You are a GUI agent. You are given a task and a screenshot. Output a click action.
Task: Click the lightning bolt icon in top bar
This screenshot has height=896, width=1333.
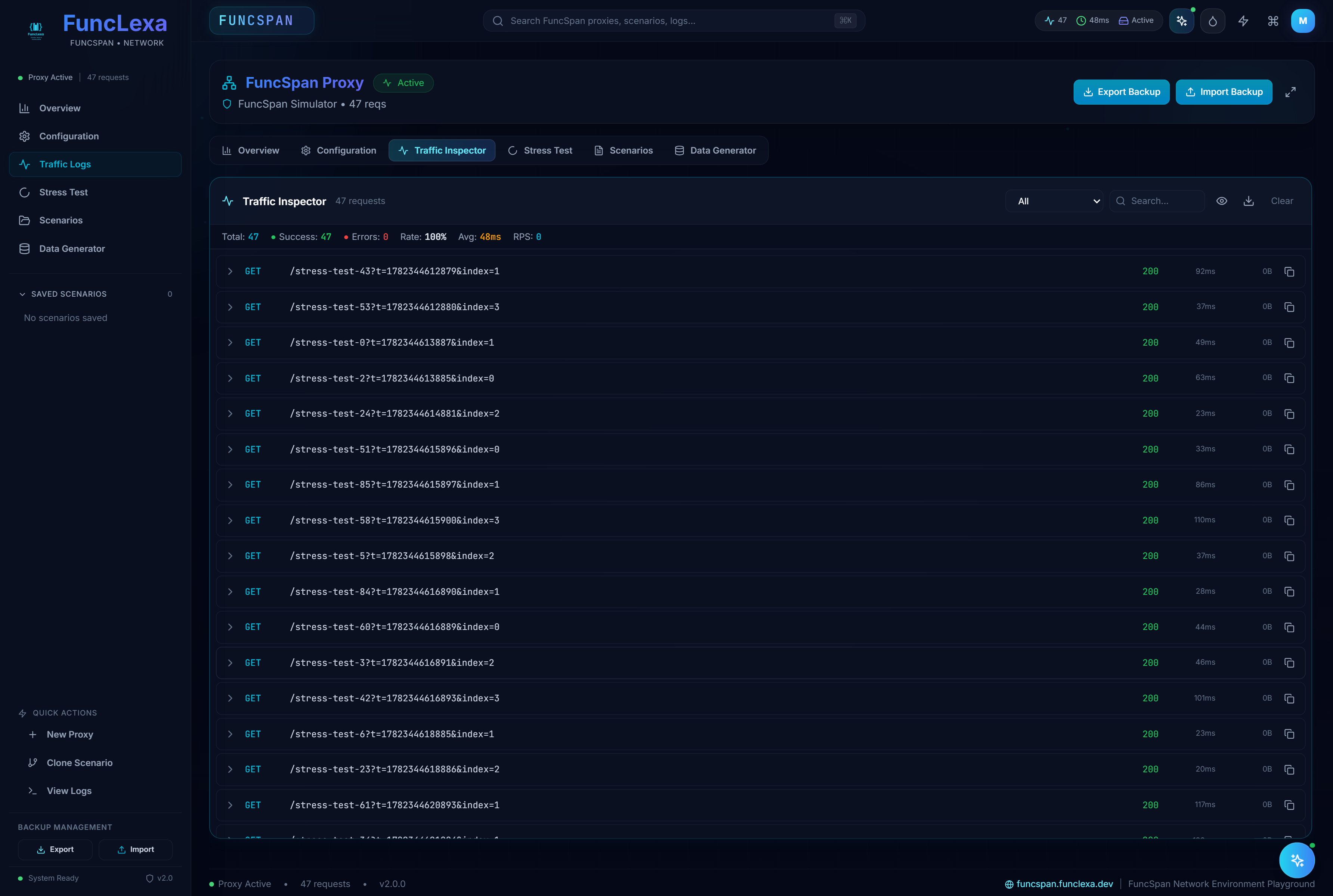pyautogui.click(x=1243, y=21)
